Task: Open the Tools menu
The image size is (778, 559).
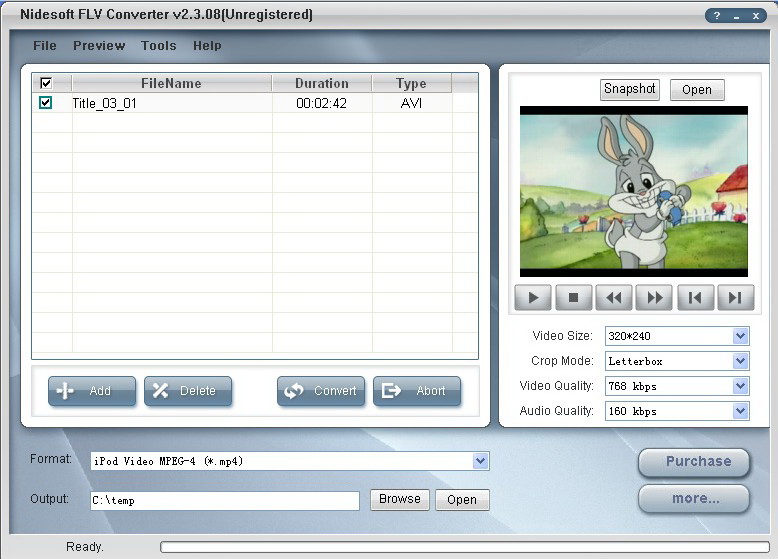Action: click(x=158, y=46)
